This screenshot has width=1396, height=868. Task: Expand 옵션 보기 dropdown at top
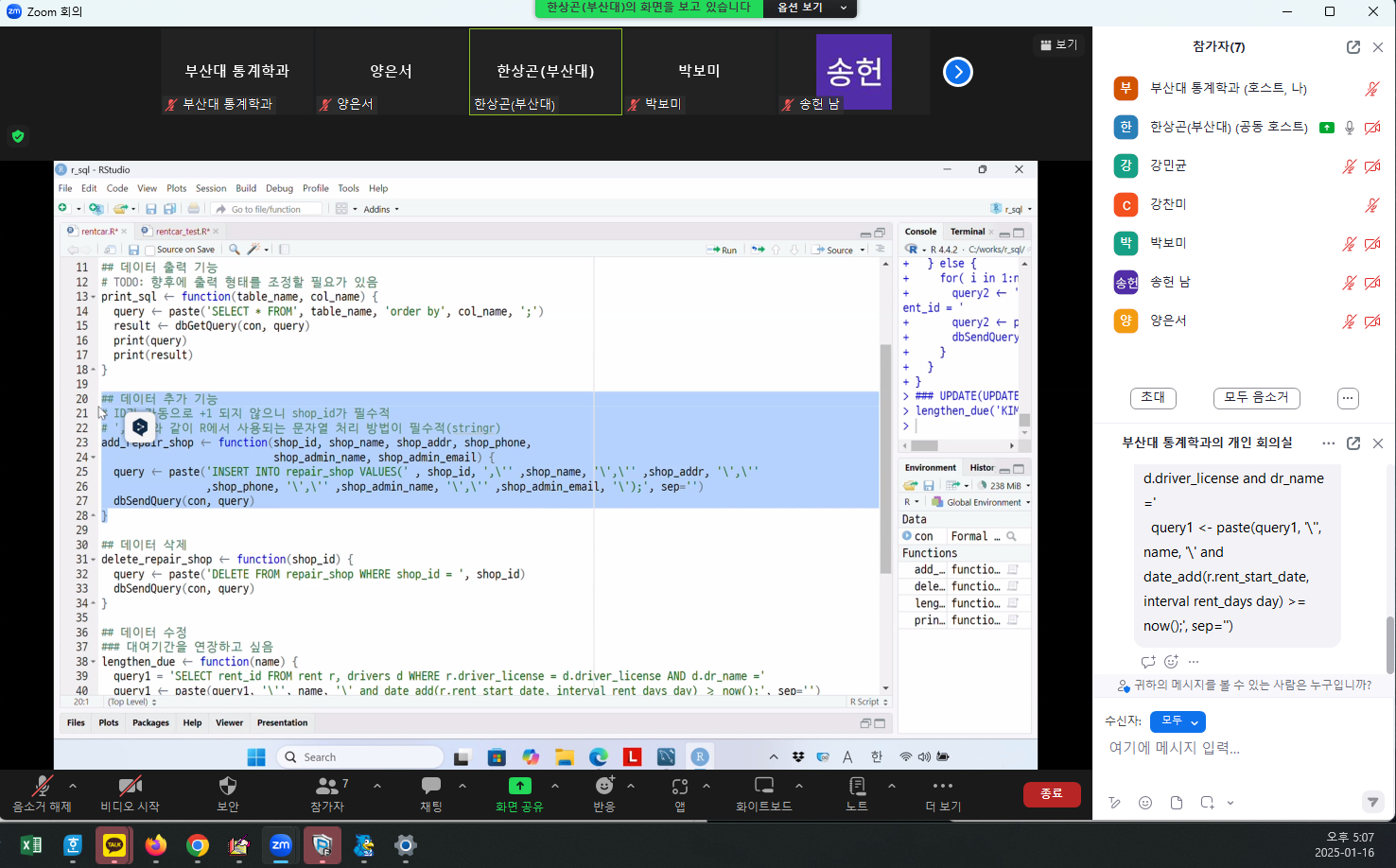tap(811, 8)
